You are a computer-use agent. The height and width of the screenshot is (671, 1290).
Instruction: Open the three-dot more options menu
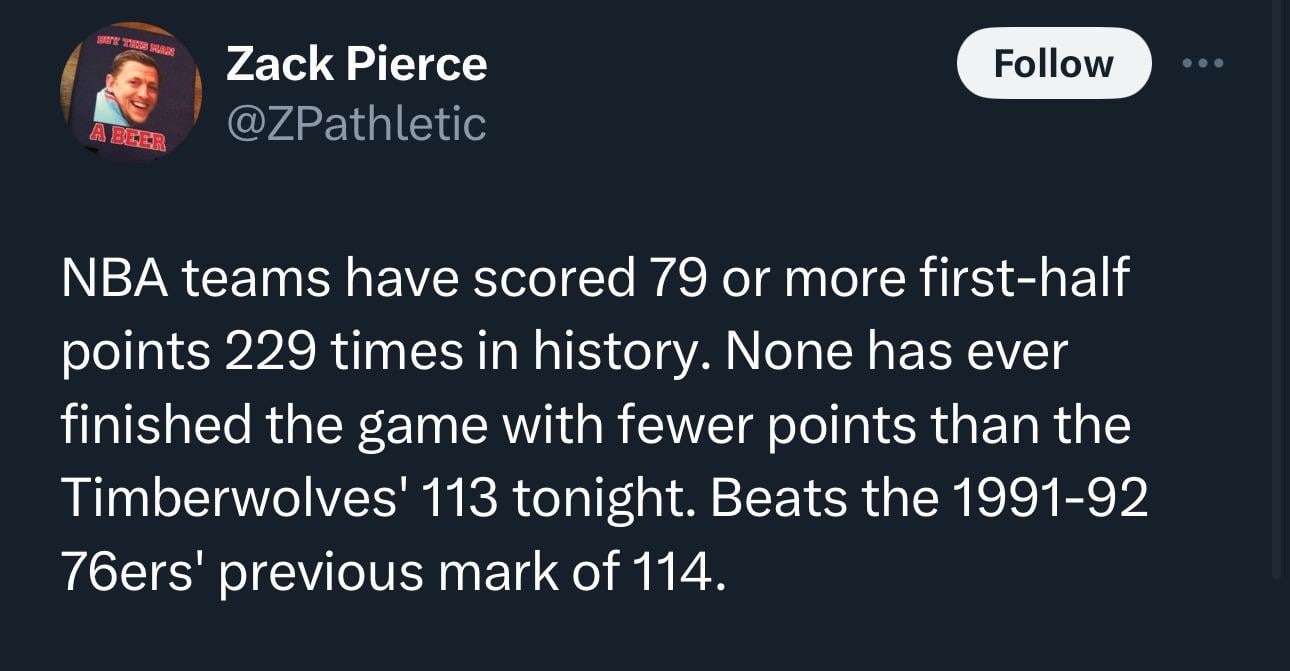[1202, 63]
